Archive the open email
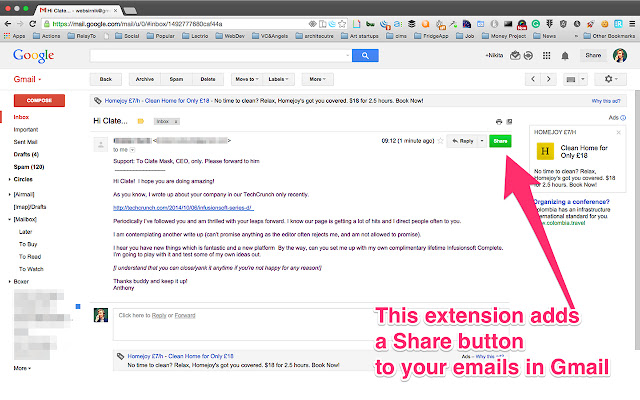The width and height of the screenshot is (640, 400). [x=145, y=79]
